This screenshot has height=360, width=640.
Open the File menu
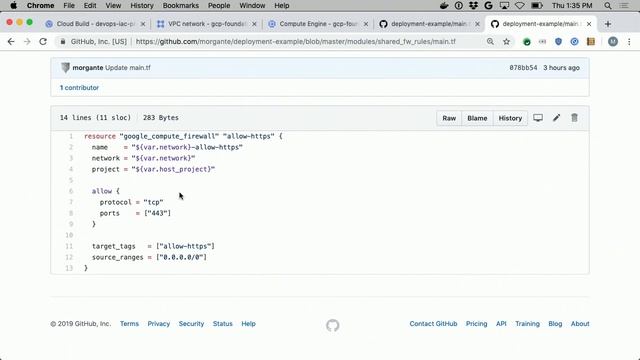pyautogui.click(x=69, y=5)
